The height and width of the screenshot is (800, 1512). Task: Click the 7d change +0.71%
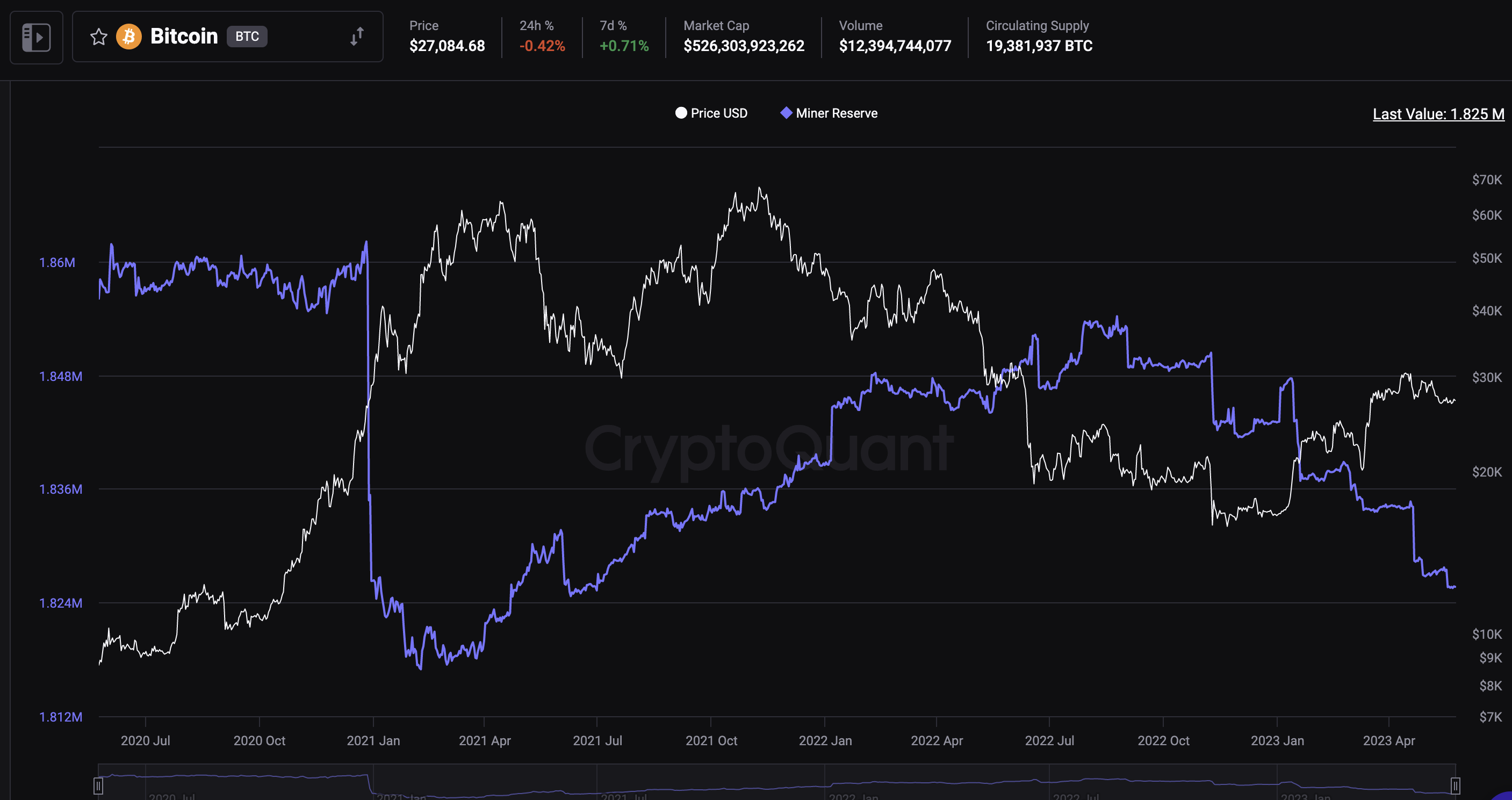click(x=624, y=46)
